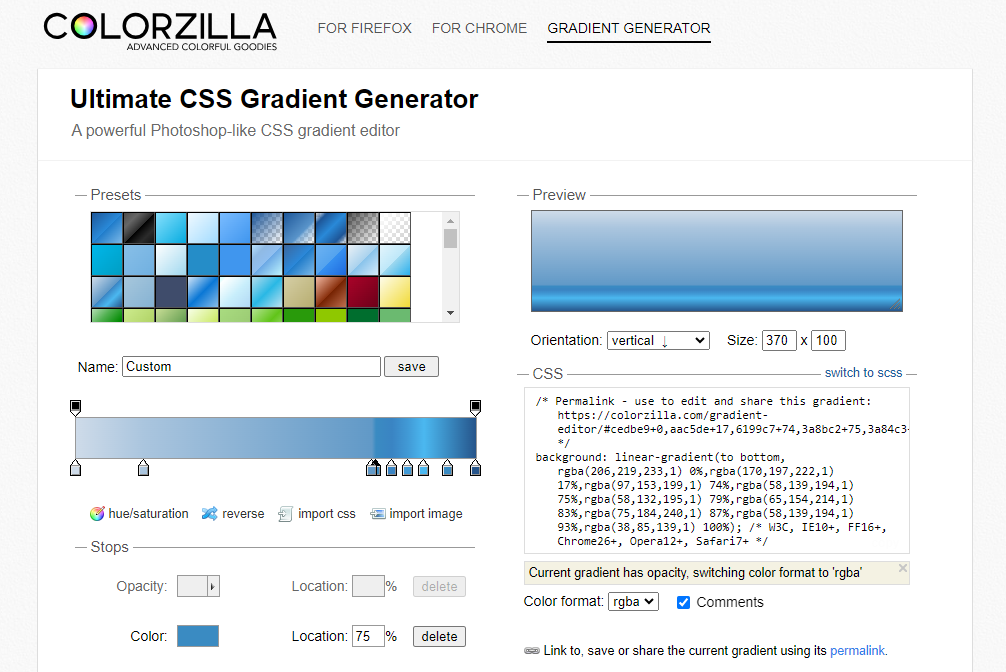Viewport: 1006px width, 672px height.
Task: Click the switch to scss link
Action: point(863,373)
